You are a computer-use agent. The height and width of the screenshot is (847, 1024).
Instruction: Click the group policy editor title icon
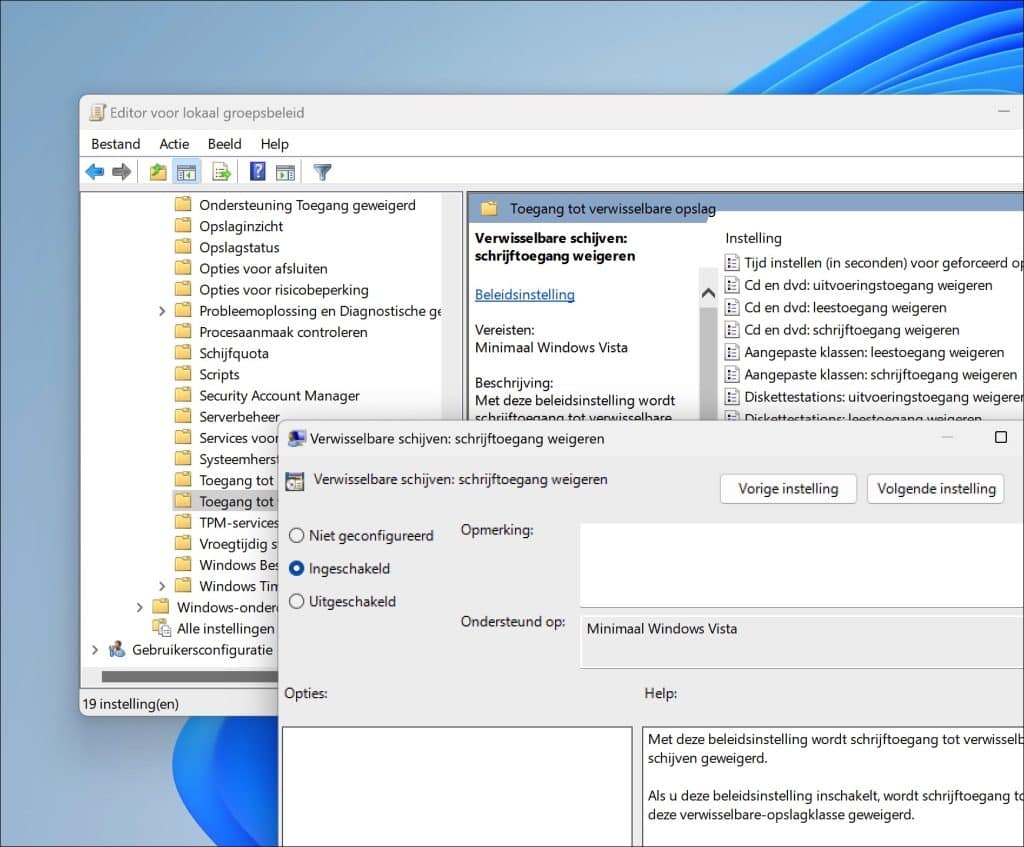(97, 112)
